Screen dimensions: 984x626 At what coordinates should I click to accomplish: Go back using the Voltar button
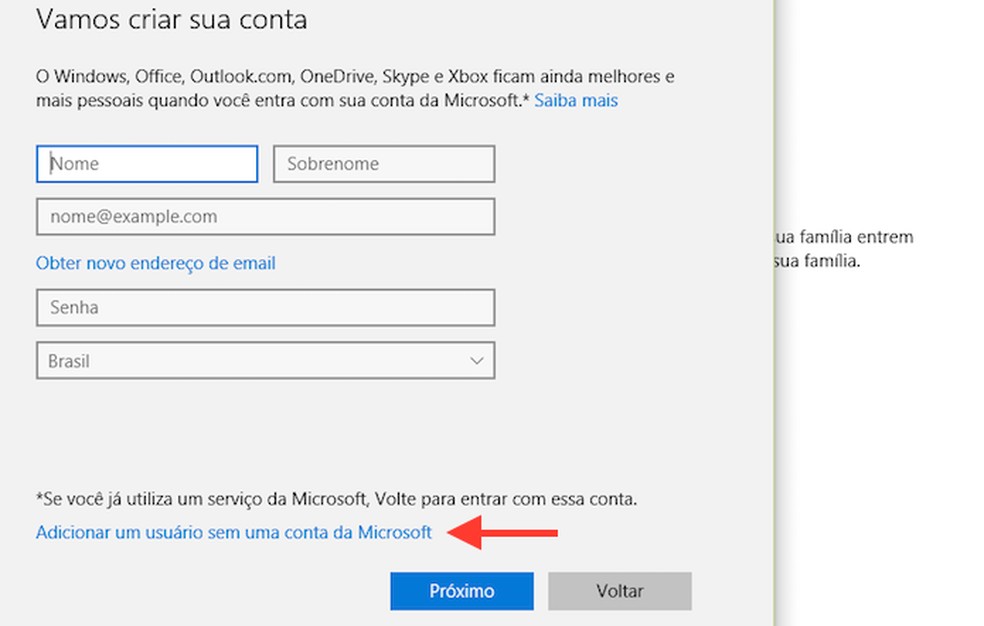[620, 591]
